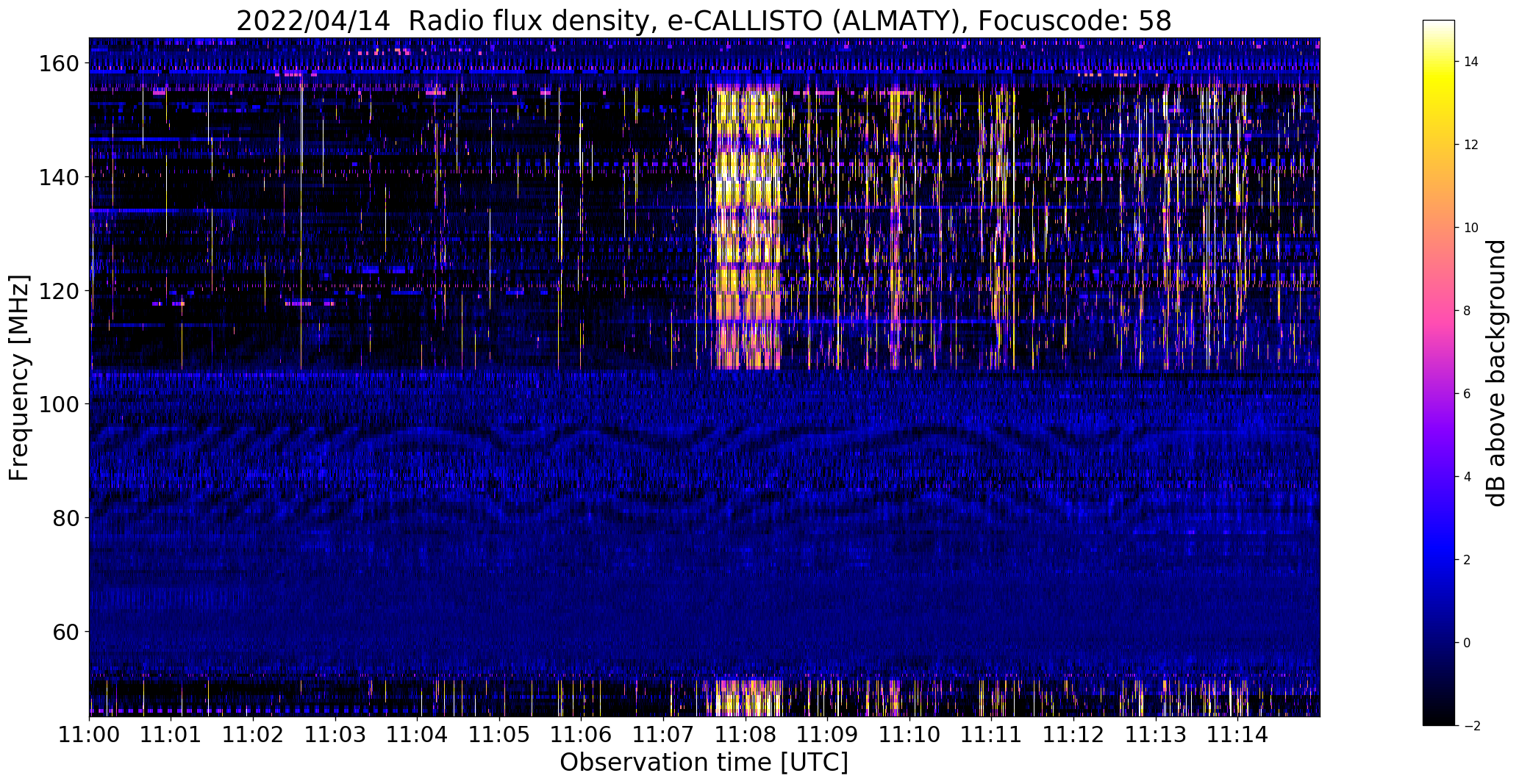Click the 11:09 time tick label
This screenshot has width=1519, height=784.
click(x=827, y=734)
